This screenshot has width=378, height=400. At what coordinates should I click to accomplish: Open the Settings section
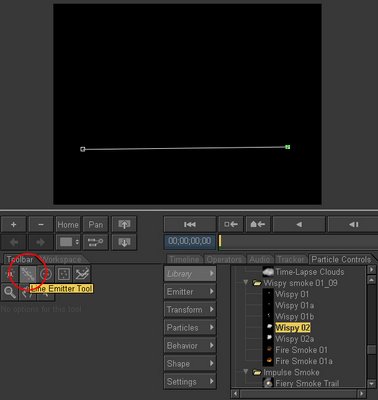[x=190, y=382]
